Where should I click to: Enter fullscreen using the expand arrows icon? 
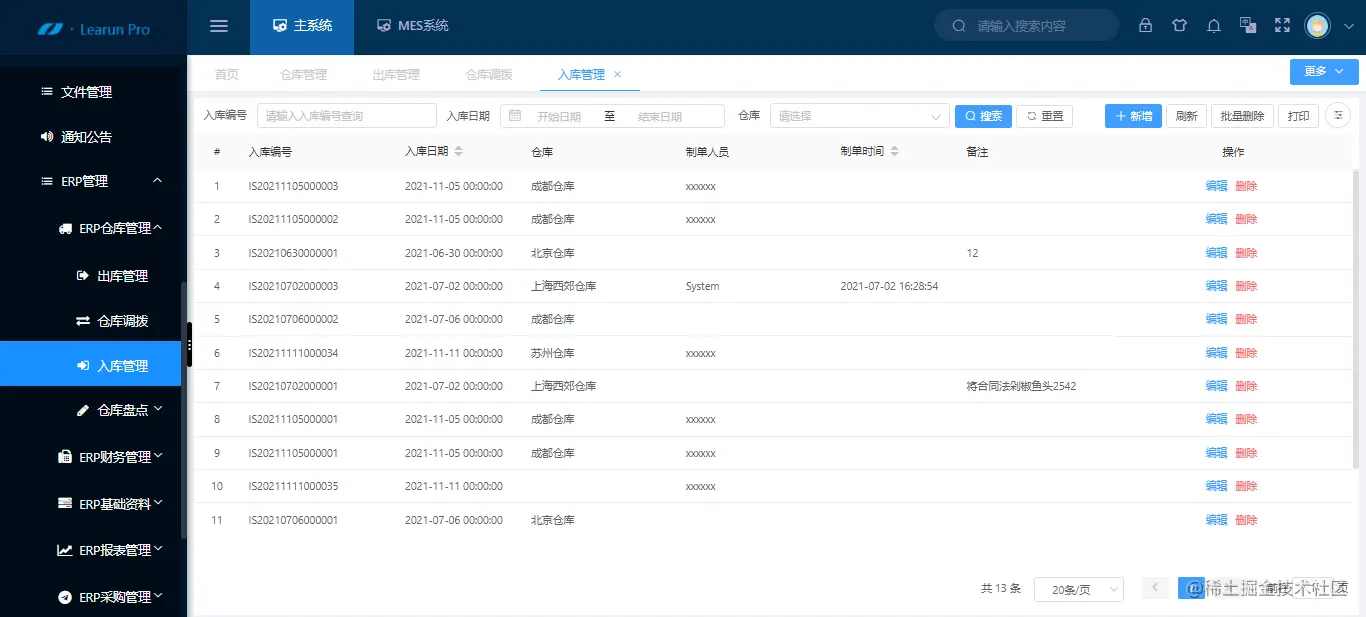tap(1281, 25)
